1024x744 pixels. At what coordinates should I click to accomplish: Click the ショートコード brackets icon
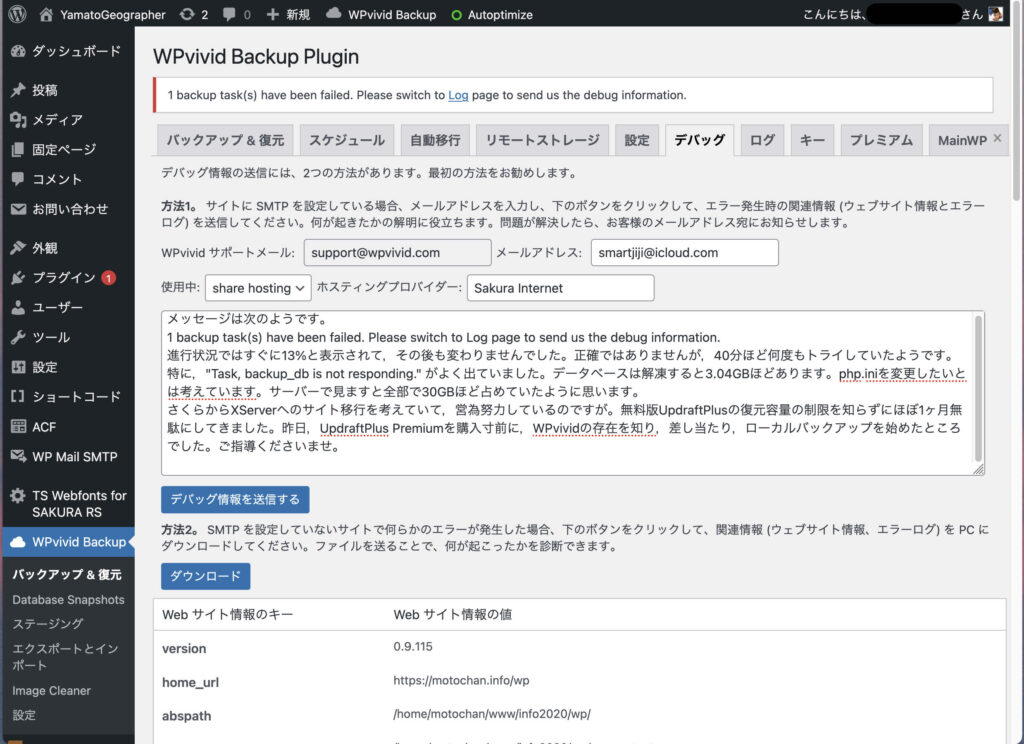[x=18, y=396]
